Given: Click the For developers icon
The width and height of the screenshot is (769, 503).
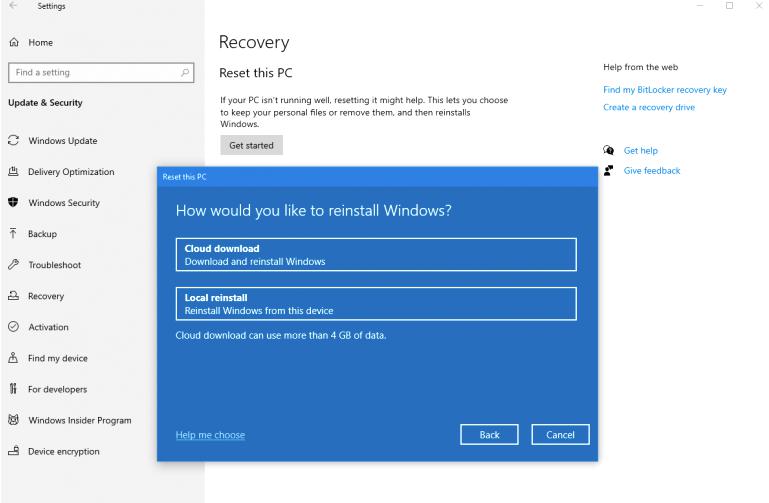Looking at the screenshot, I should point(13,389).
